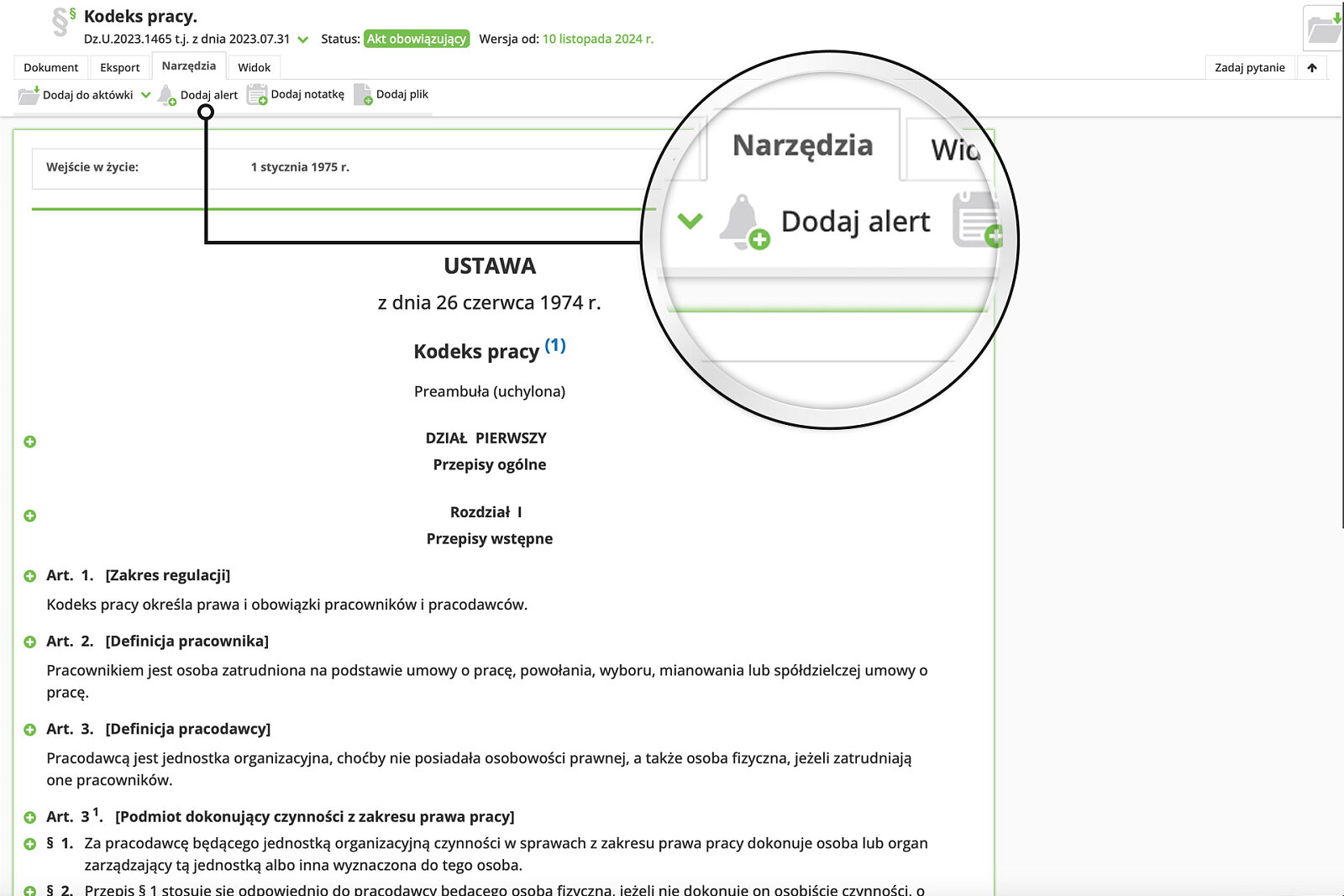Open the Widok tab

click(254, 68)
